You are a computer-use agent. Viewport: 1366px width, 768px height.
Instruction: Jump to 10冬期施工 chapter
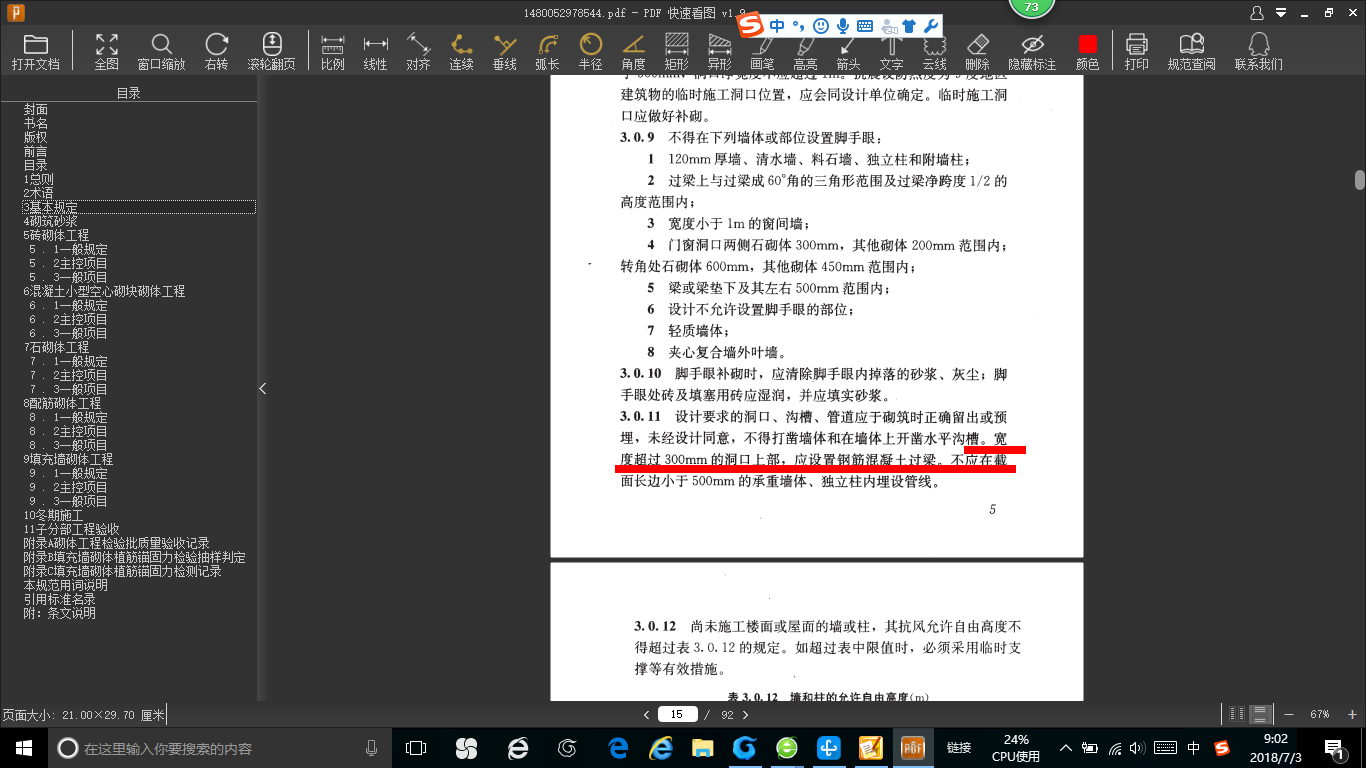tap(53, 515)
